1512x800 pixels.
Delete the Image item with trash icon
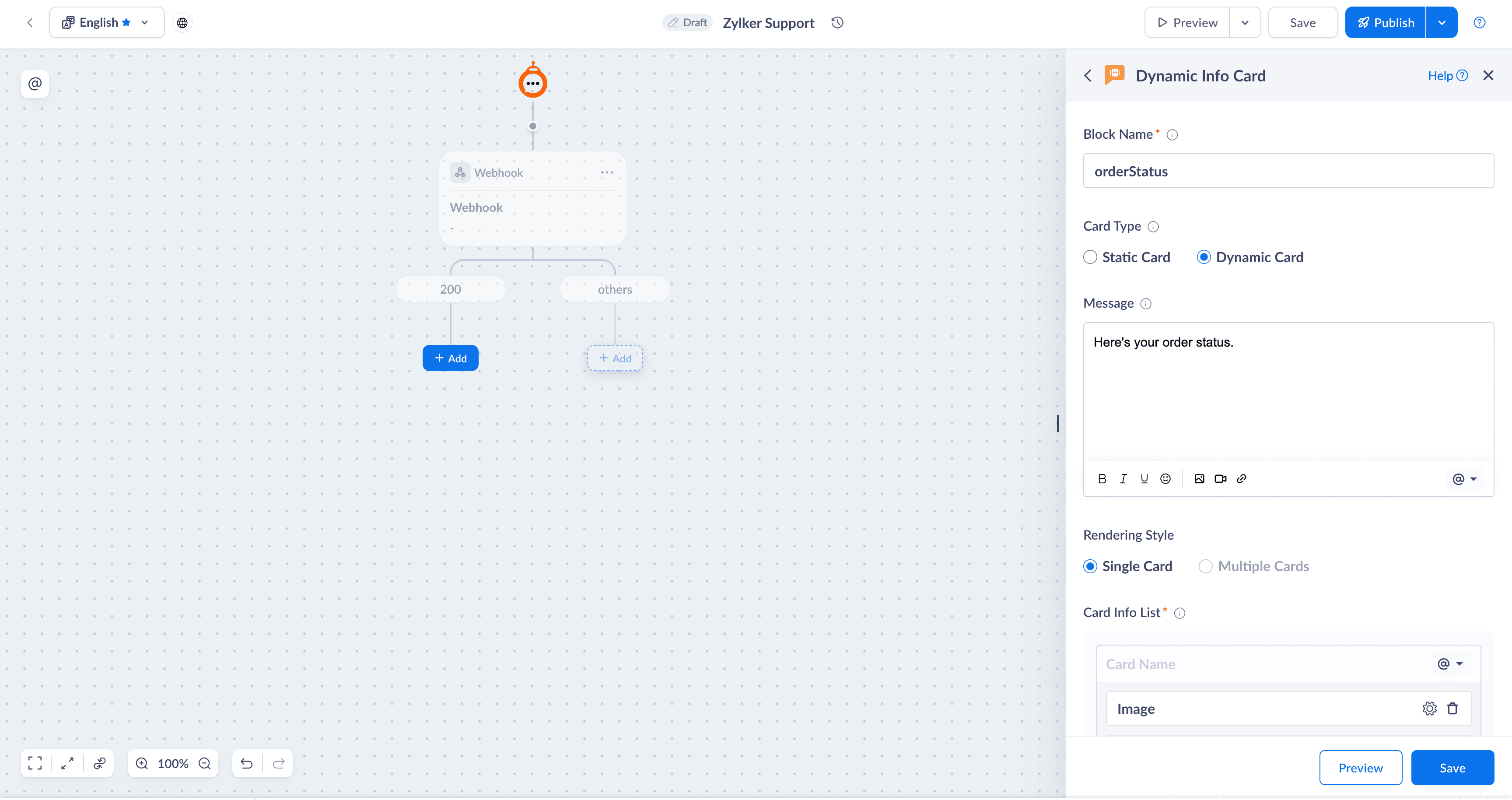(x=1452, y=709)
